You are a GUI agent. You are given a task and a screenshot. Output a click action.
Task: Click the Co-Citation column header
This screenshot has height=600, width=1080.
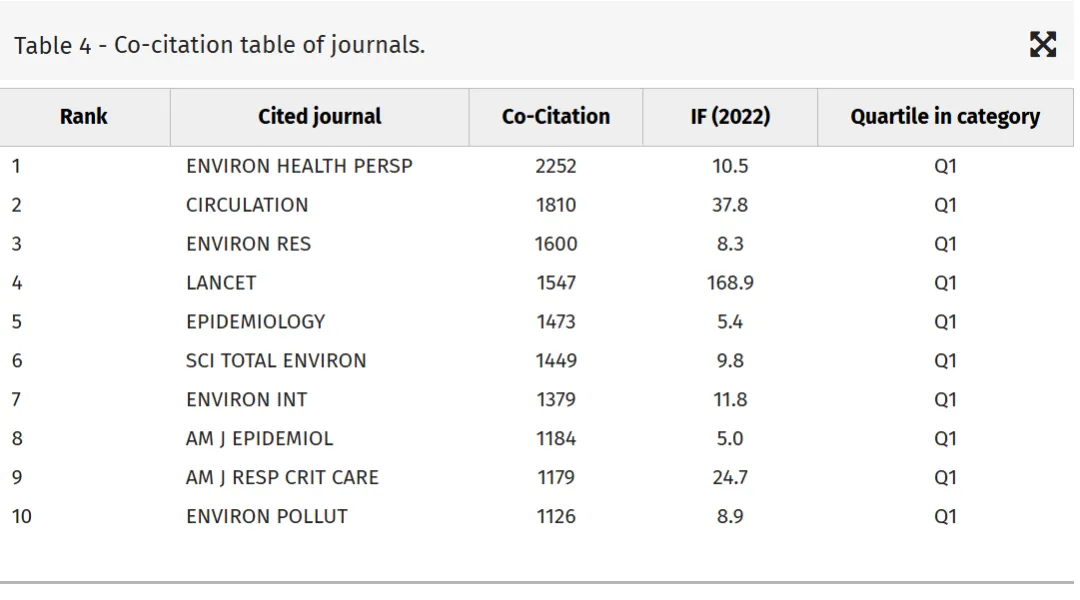coord(556,117)
